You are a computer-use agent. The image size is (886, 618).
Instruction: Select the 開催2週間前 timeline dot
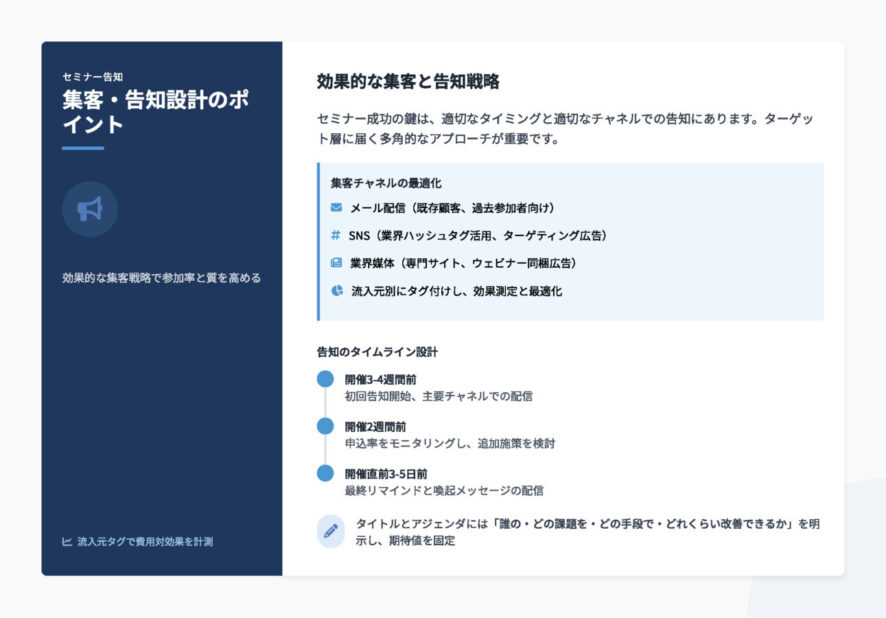pos(324,426)
